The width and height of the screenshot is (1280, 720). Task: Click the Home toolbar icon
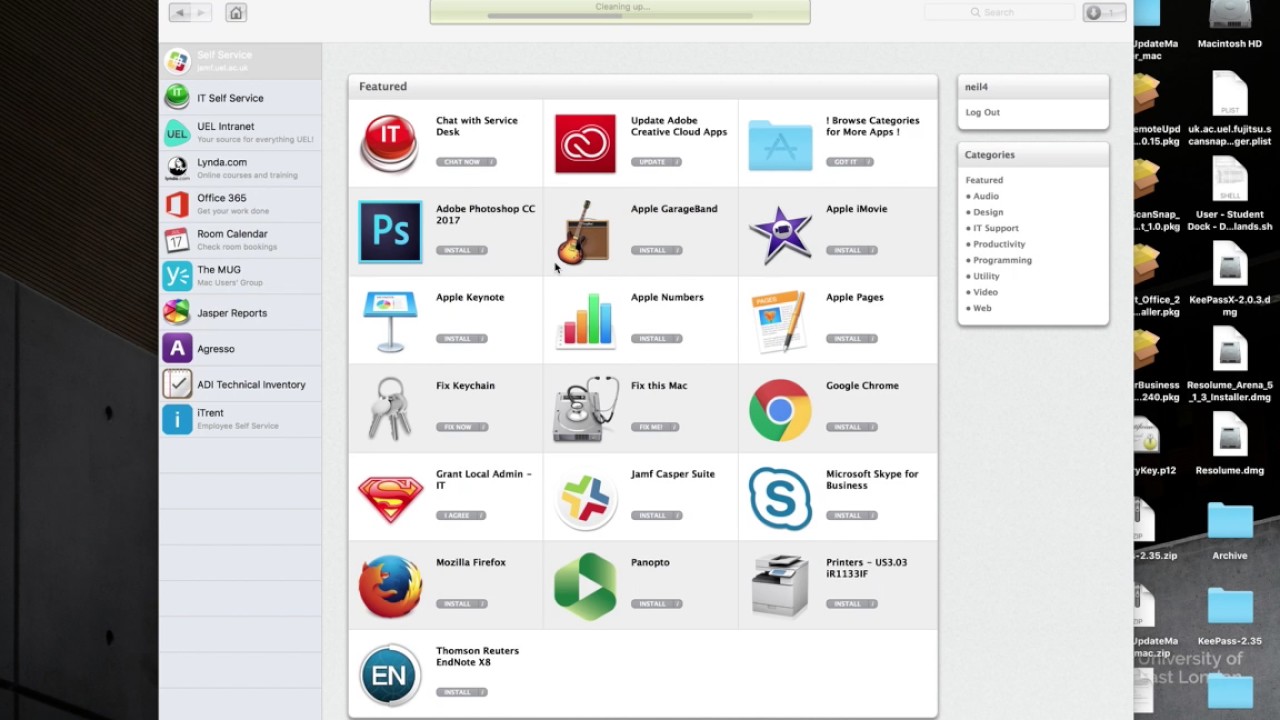[x=236, y=12]
